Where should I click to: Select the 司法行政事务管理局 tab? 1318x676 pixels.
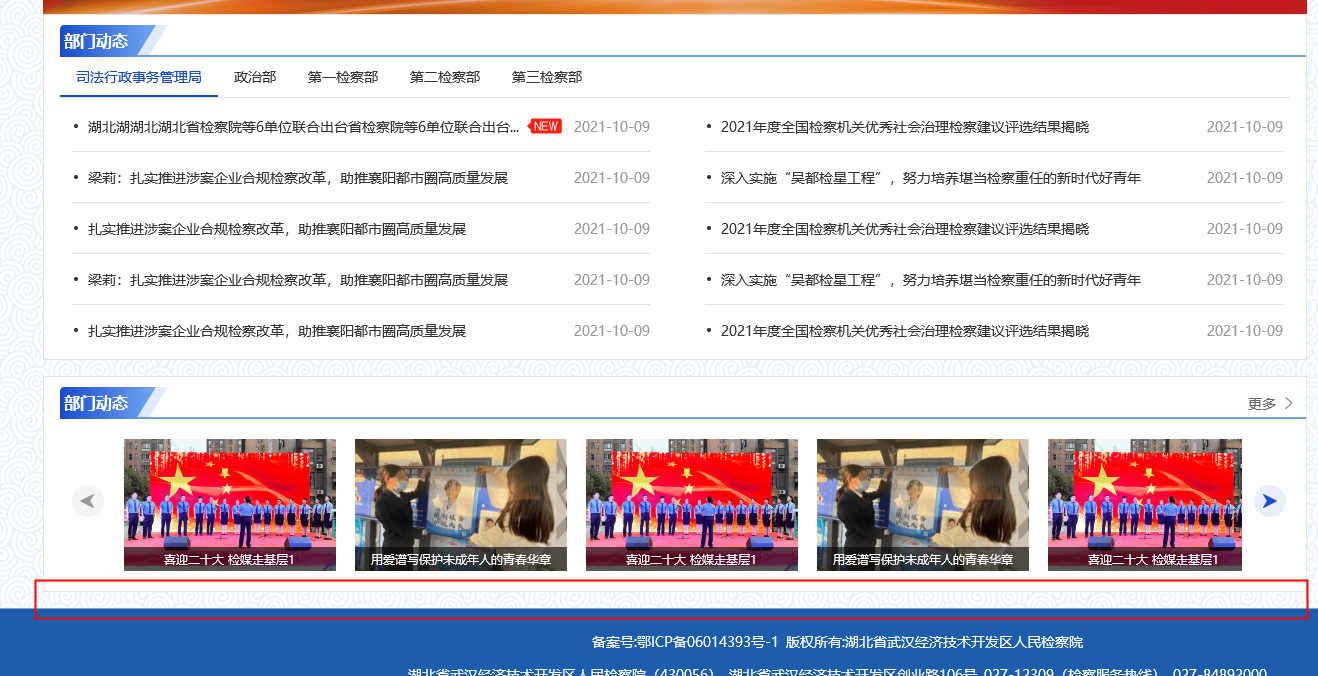tap(139, 77)
